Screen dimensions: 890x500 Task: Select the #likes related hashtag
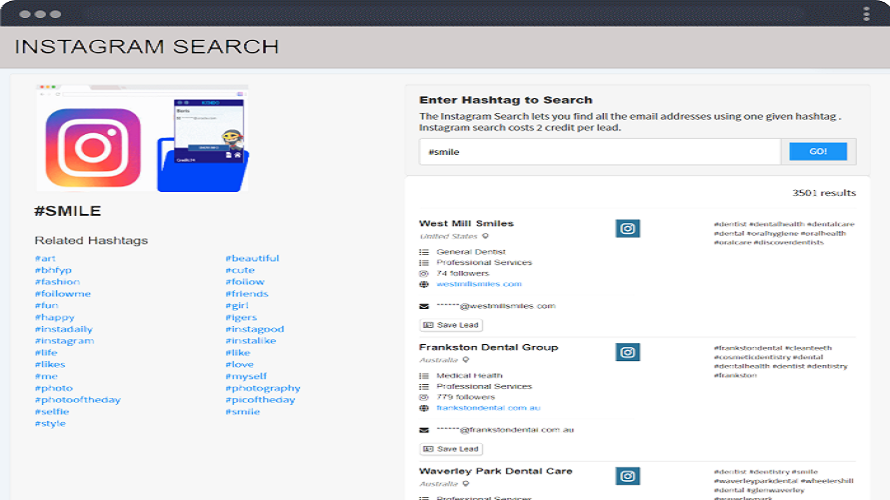(50, 364)
